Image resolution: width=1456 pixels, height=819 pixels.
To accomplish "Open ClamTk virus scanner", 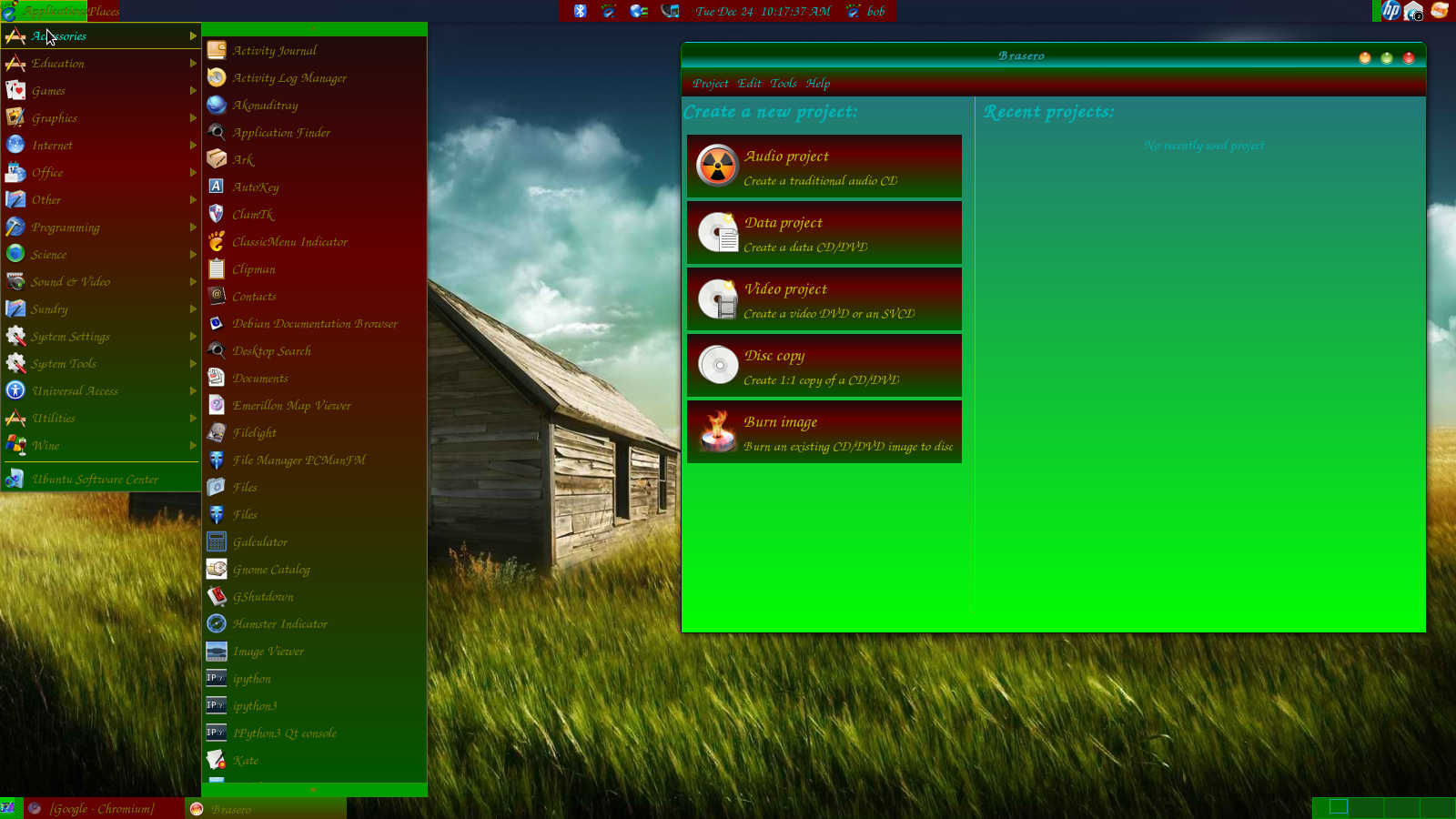I will point(314,214).
